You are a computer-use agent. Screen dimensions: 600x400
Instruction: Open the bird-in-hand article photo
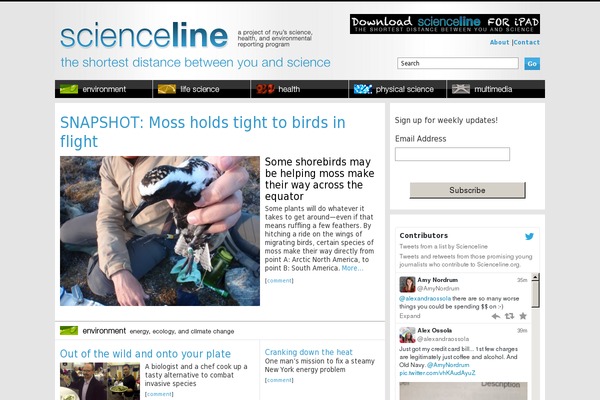[x=160, y=231]
